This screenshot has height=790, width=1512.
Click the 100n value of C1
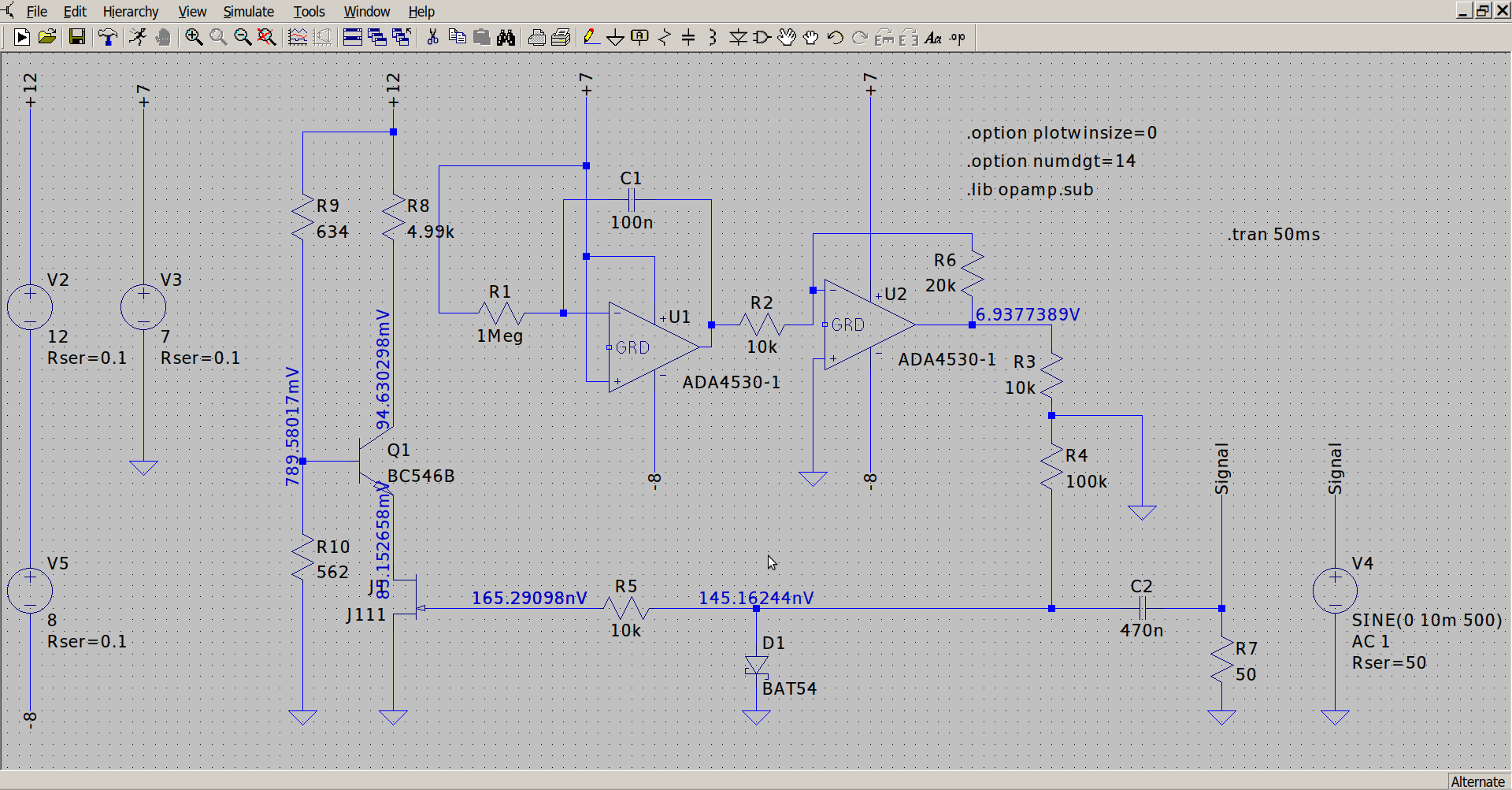(x=632, y=222)
